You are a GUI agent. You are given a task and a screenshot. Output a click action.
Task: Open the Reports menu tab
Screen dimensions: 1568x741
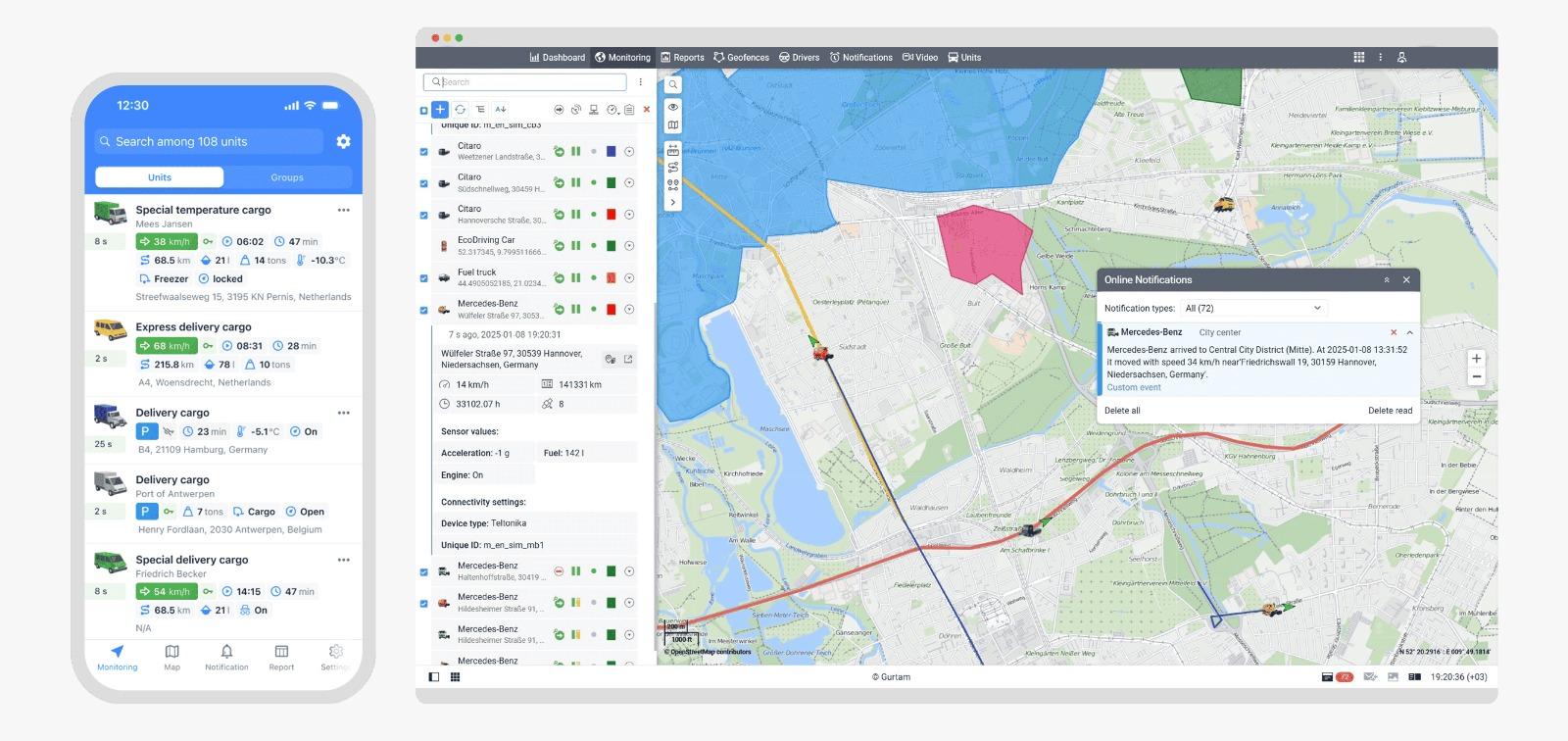coord(682,57)
